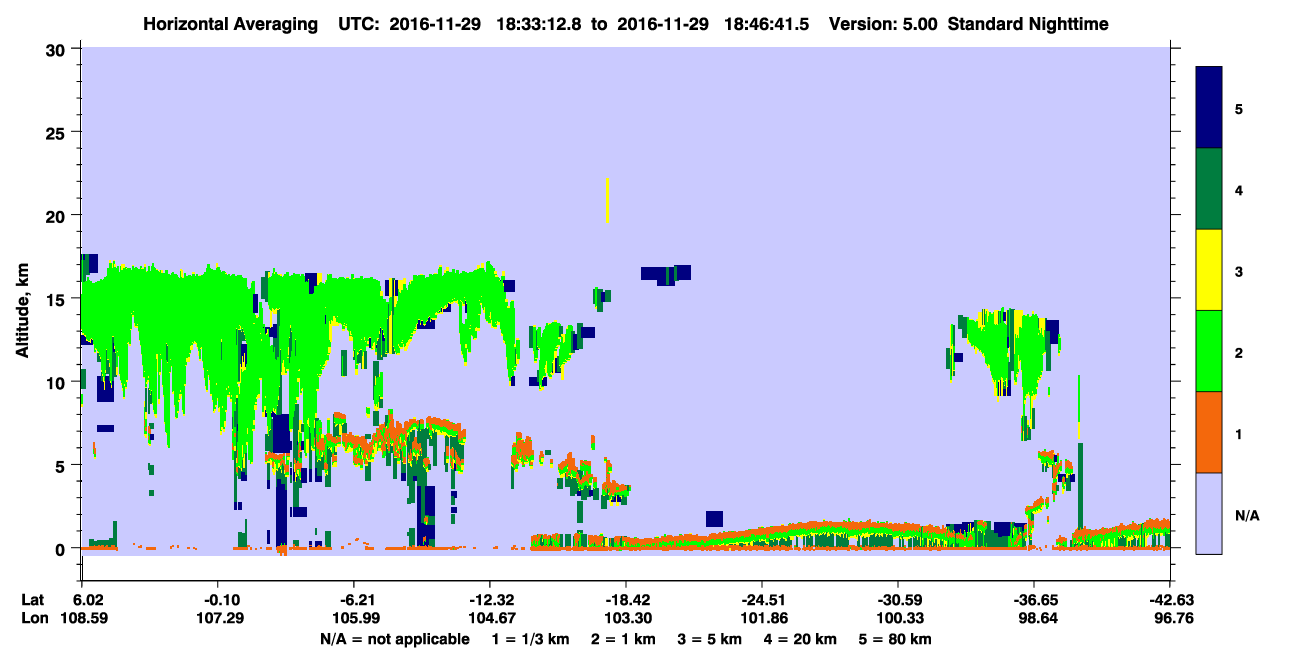The image size is (1300, 667).
Task: Click the longitude value '101.86'
Action: tap(762, 618)
